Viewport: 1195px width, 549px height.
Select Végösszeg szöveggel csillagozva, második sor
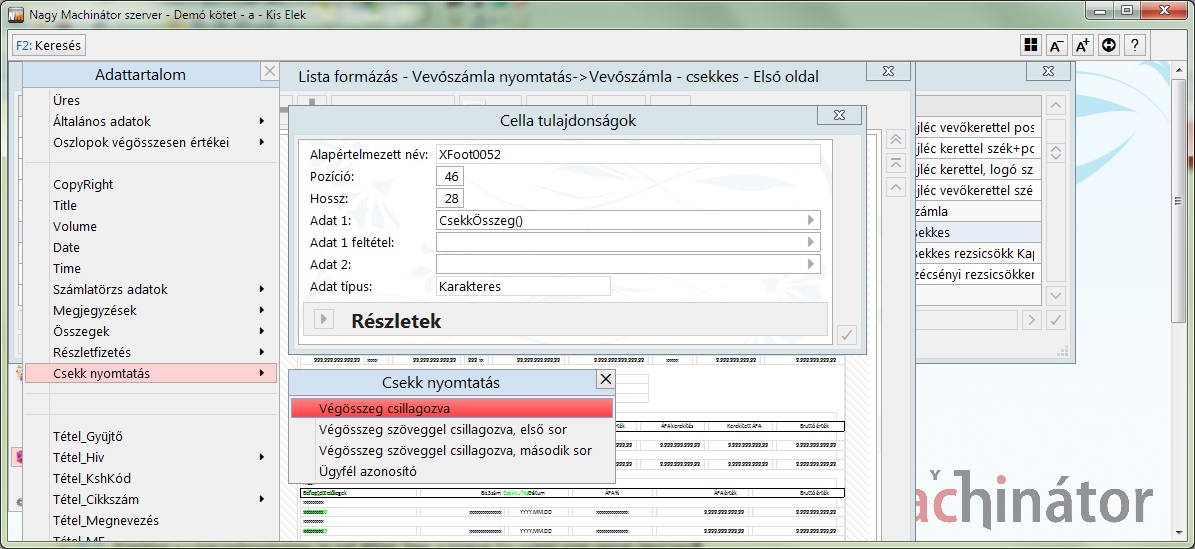(451, 451)
